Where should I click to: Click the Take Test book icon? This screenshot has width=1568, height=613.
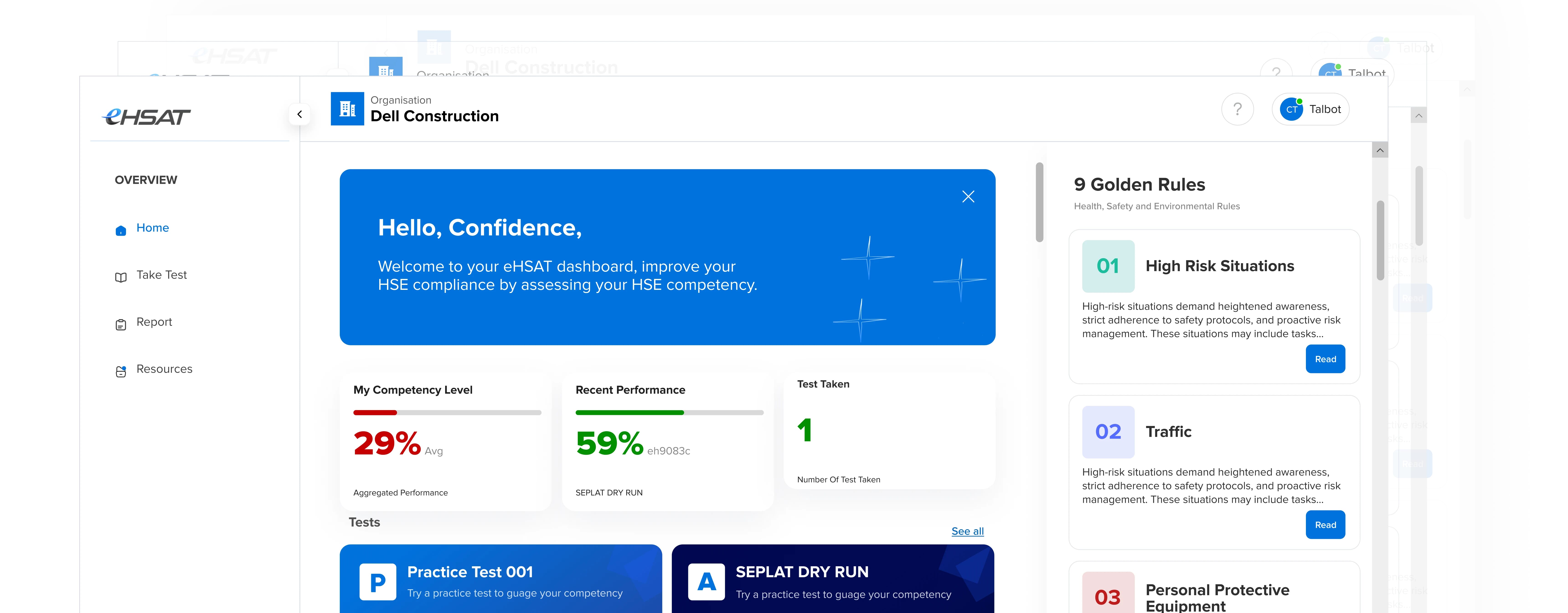[121, 277]
